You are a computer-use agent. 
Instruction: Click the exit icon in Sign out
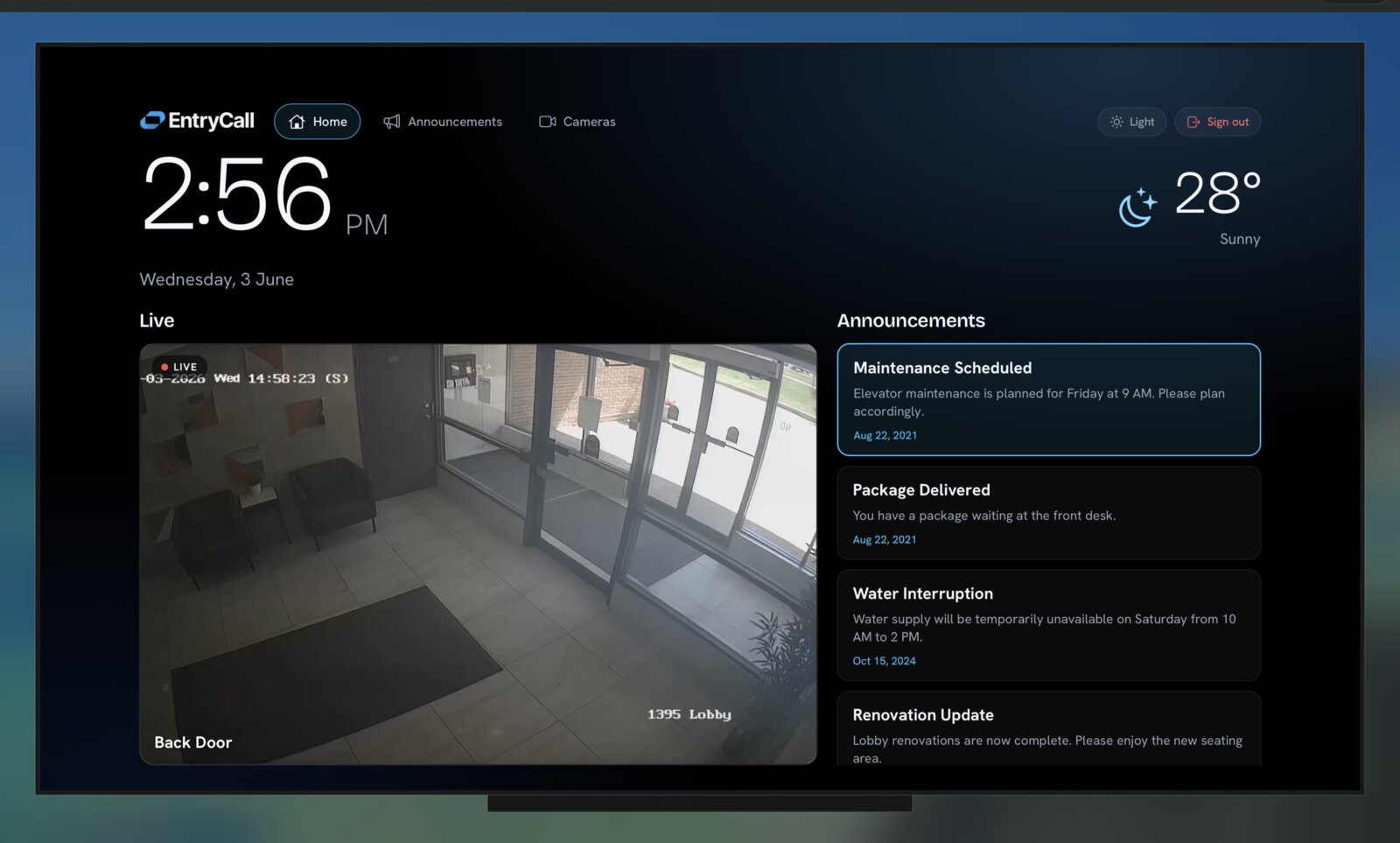click(1193, 122)
